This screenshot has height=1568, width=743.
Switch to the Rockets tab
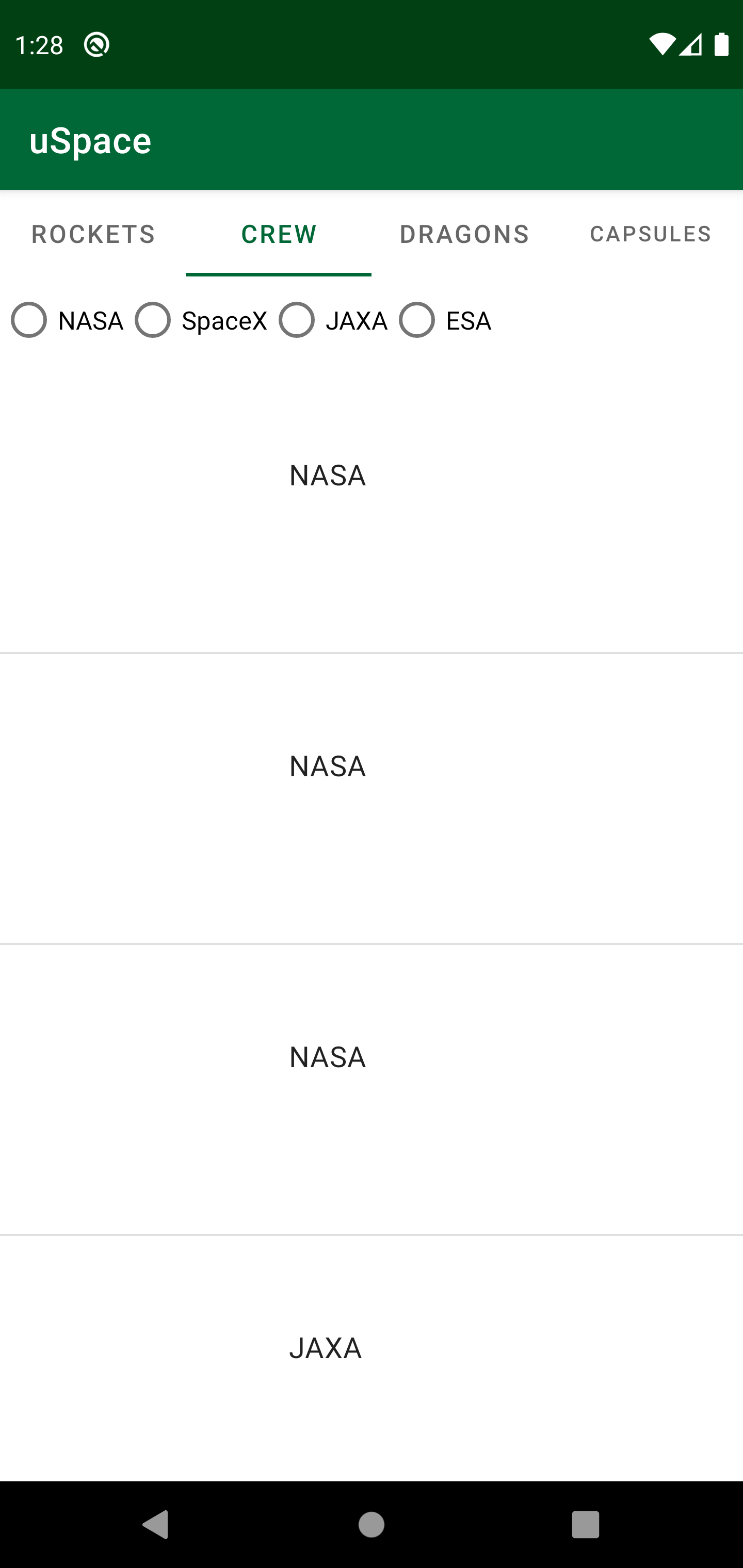(x=93, y=234)
